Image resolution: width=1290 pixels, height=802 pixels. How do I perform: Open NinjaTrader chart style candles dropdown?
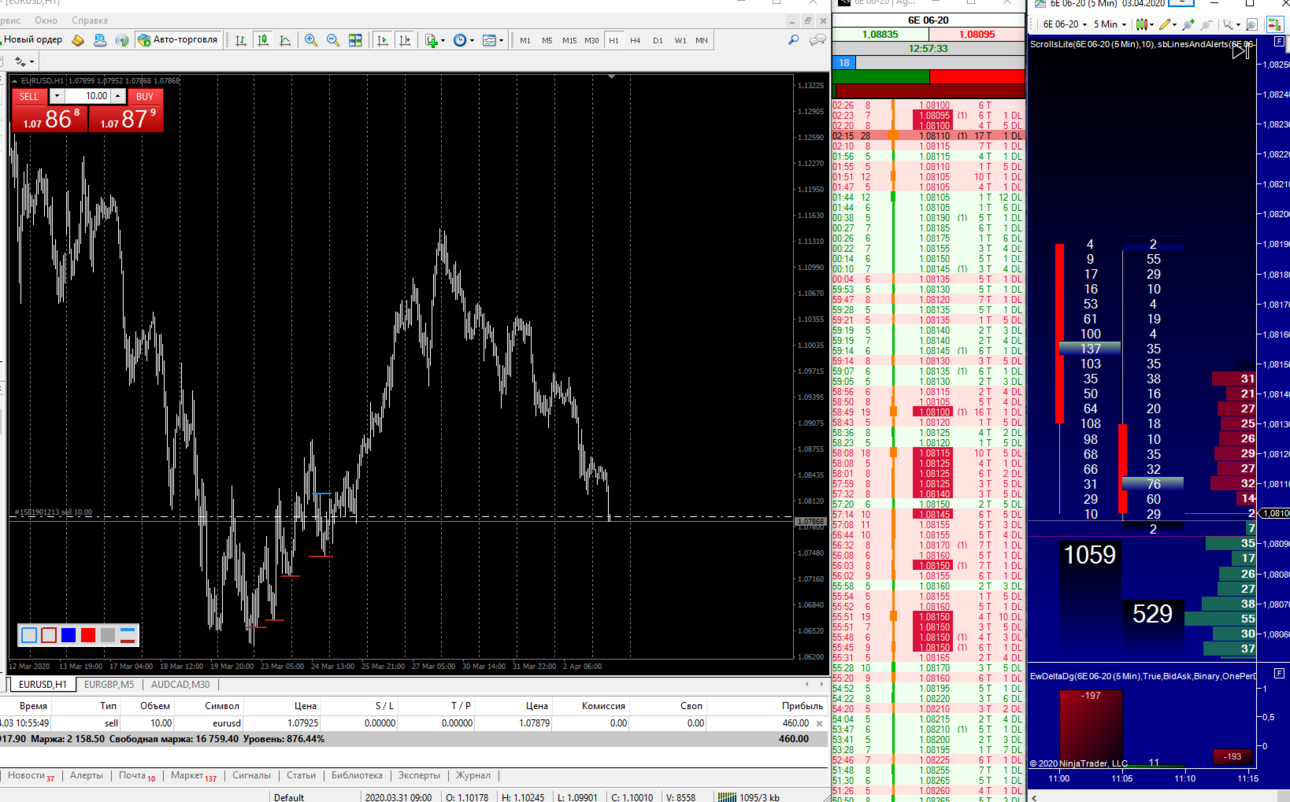(1144, 24)
